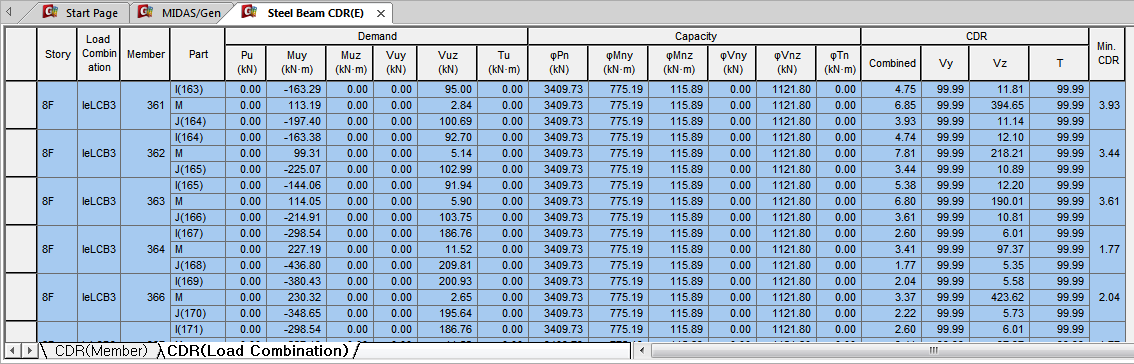
Task: Click the φPn (kN) column header
Action: point(558,62)
